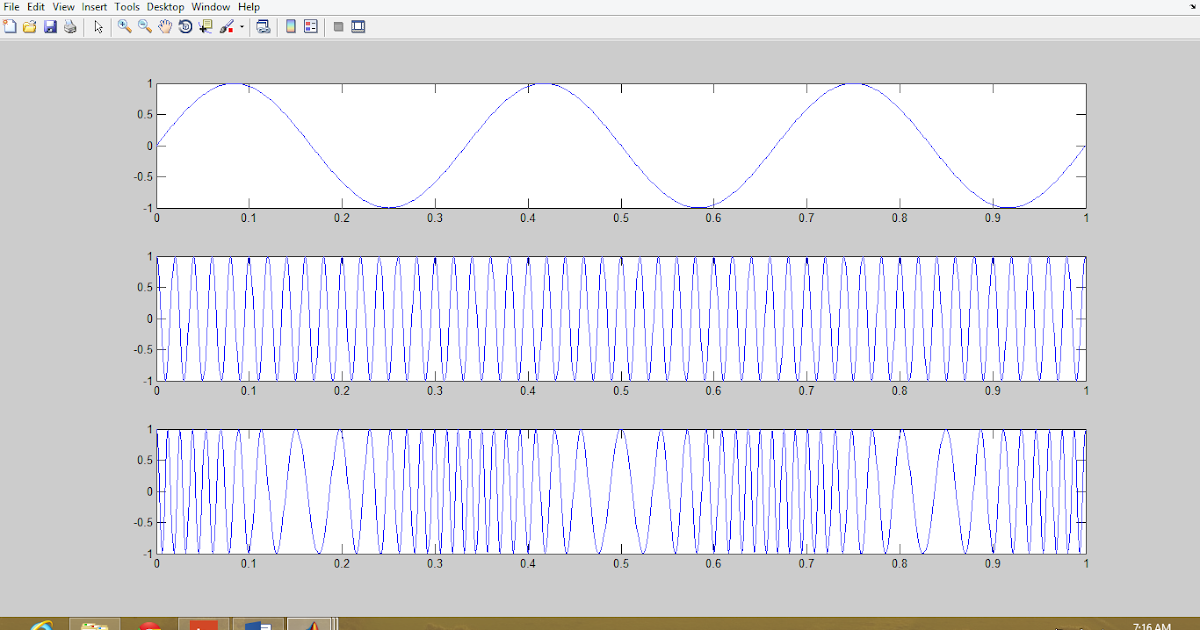Viewport: 1200px width, 630px height.
Task: Click the Open File toolbar button
Action: click(x=30, y=27)
